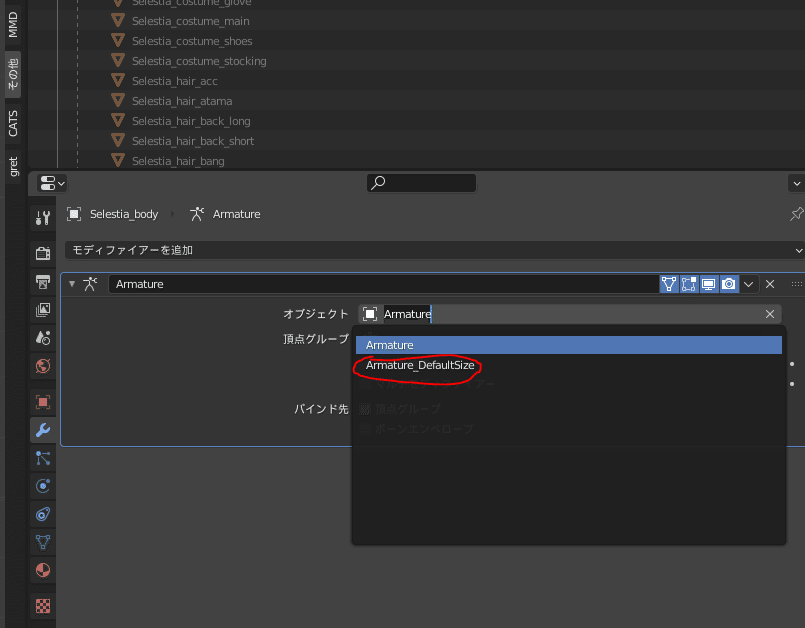Click the object icon in the object field

(370, 314)
